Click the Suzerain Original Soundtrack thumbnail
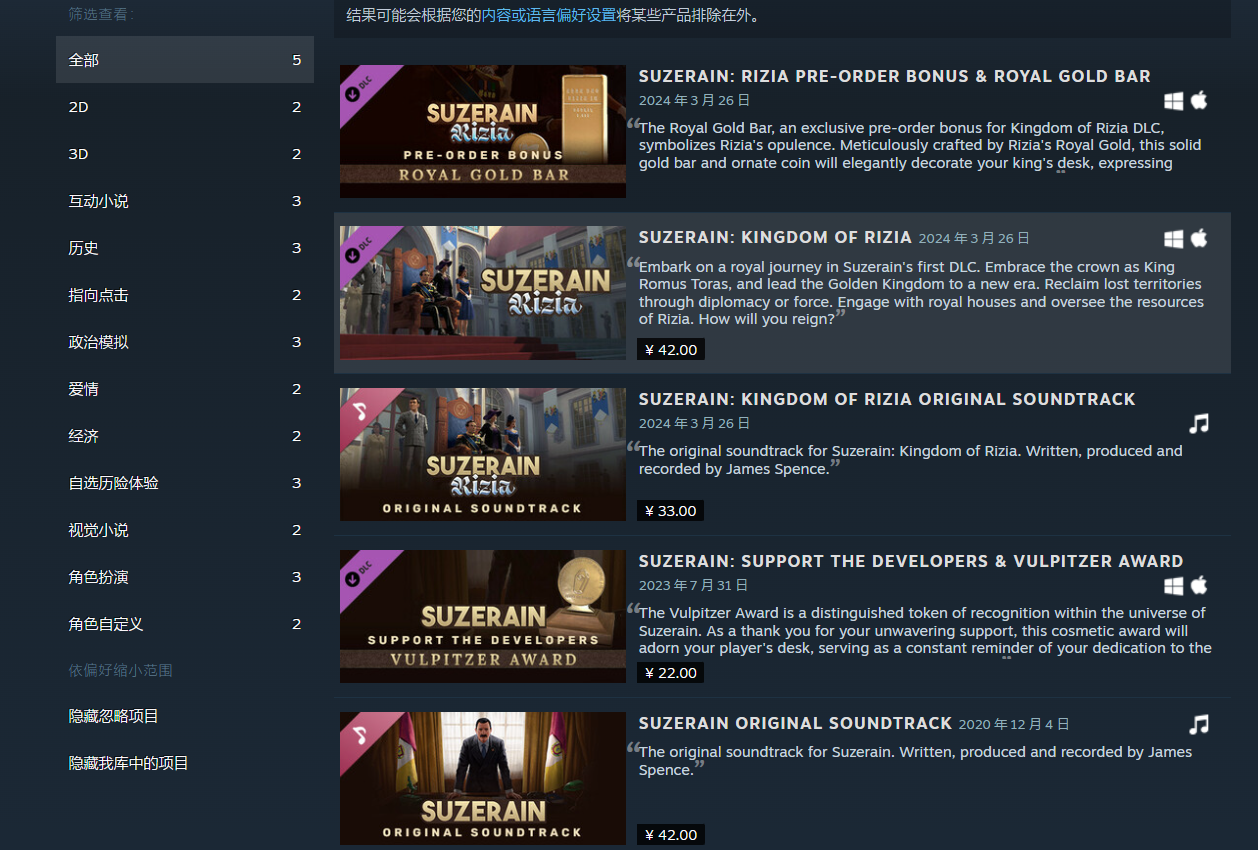This screenshot has width=1258, height=850. pos(482,778)
